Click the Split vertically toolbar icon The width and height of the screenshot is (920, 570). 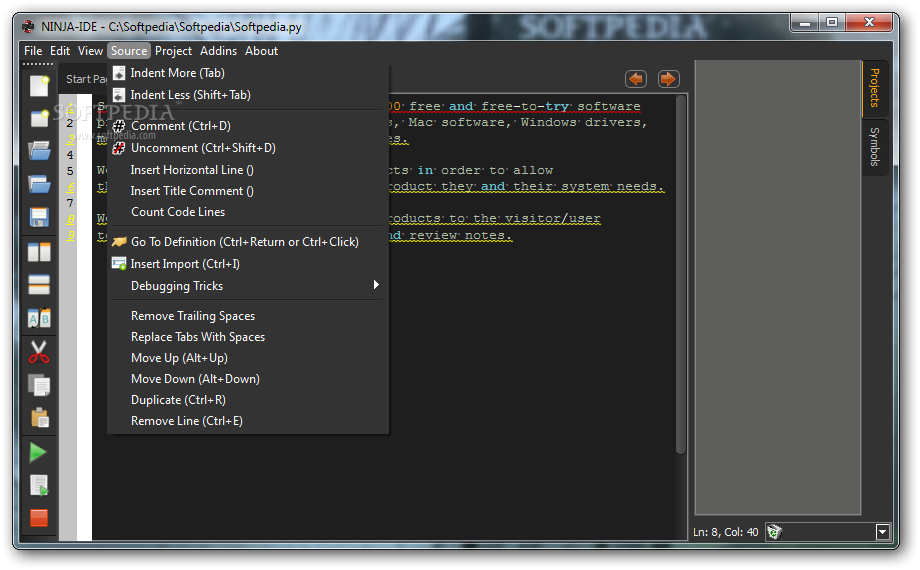coord(39,252)
